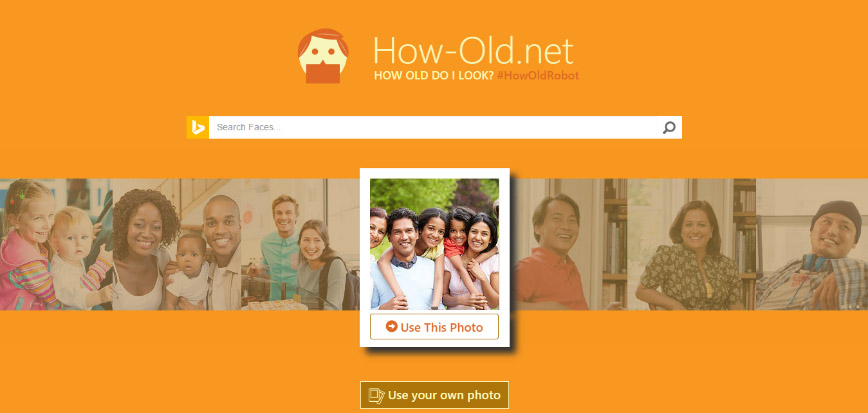Focus the Search Faces text field
Image resolution: width=868 pixels, height=413 pixels.
coord(433,127)
